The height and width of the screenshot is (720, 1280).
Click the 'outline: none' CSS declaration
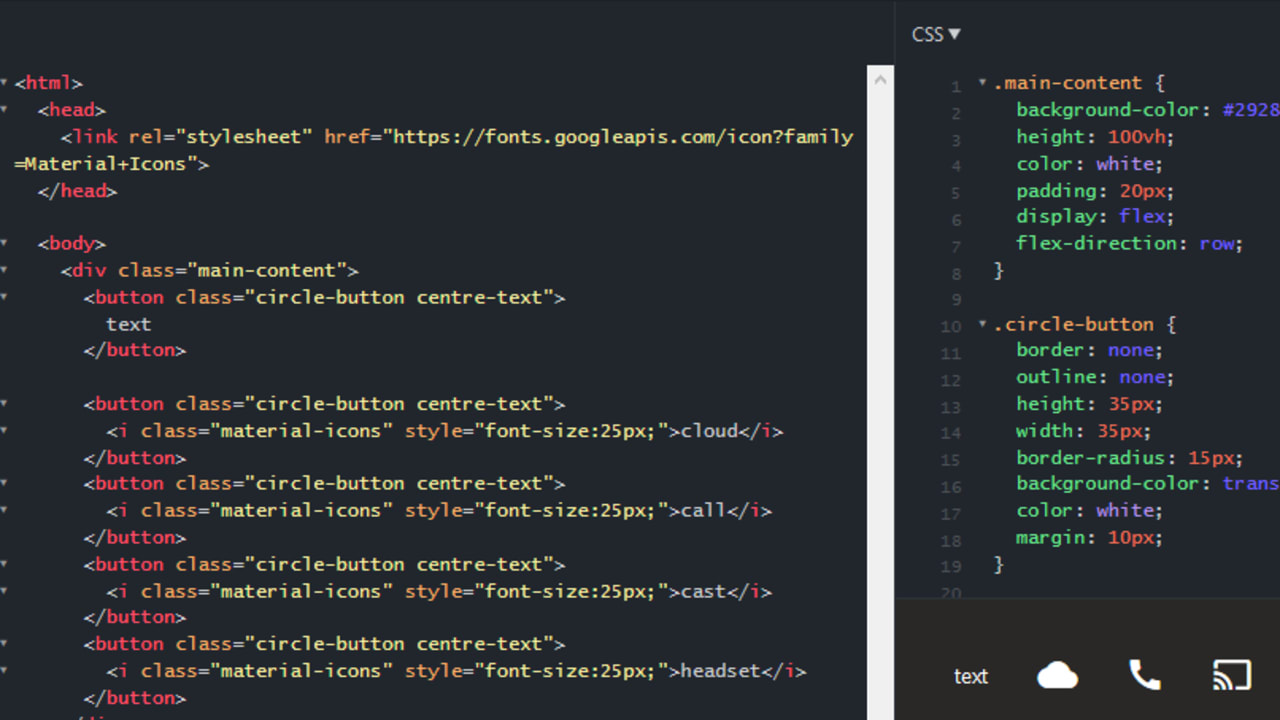1095,377
